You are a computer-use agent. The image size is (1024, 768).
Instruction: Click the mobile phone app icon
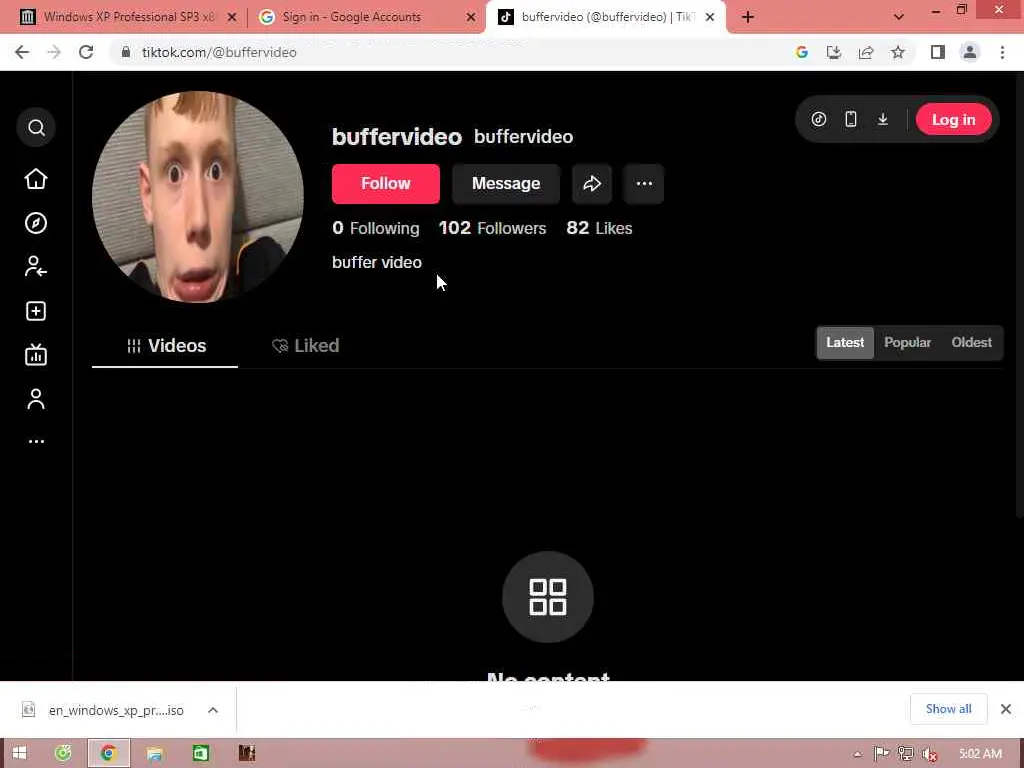click(x=851, y=119)
